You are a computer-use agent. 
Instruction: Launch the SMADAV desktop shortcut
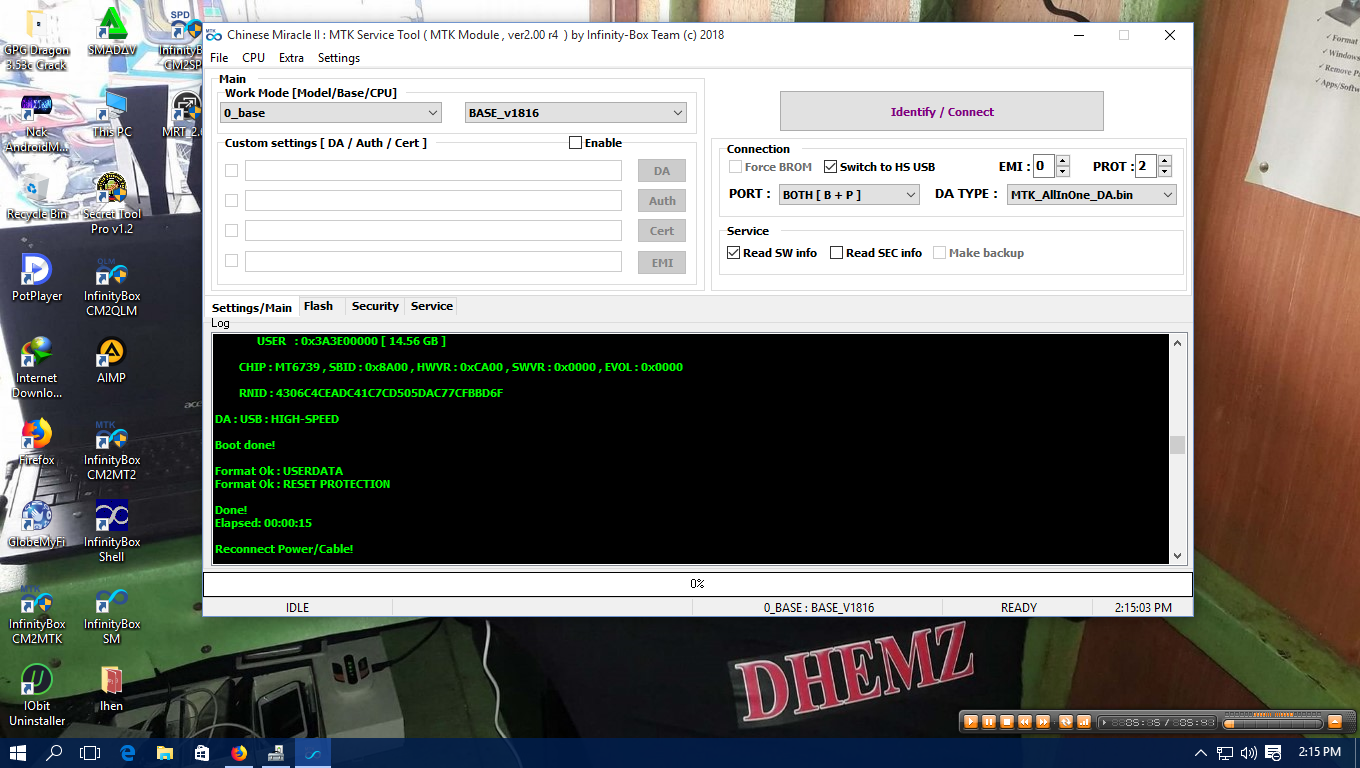click(x=111, y=32)
